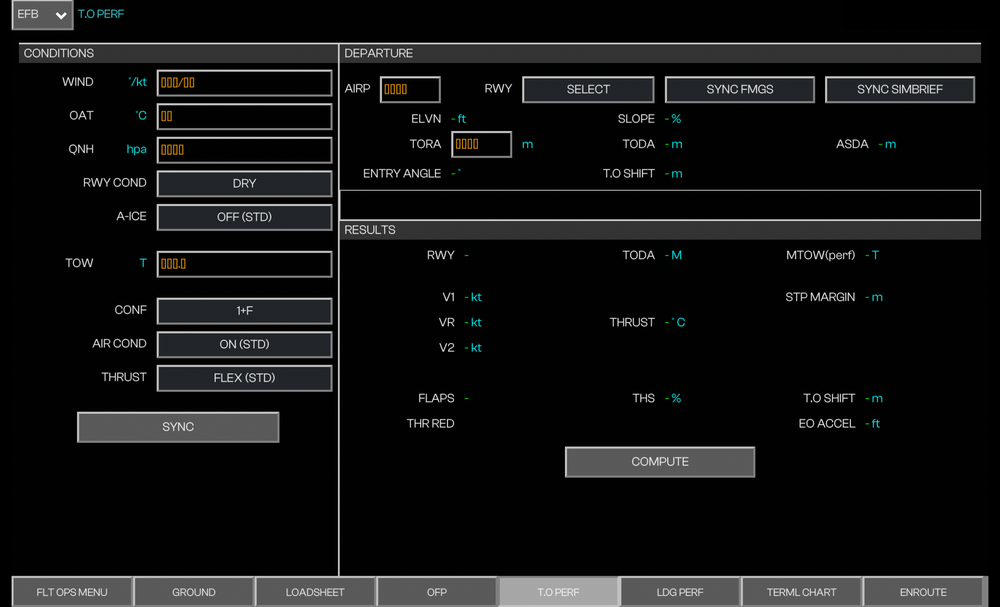Viewport: 1000px width, 607px height.
Task: Click the TOW weight input field
Action: coord(244,264)
